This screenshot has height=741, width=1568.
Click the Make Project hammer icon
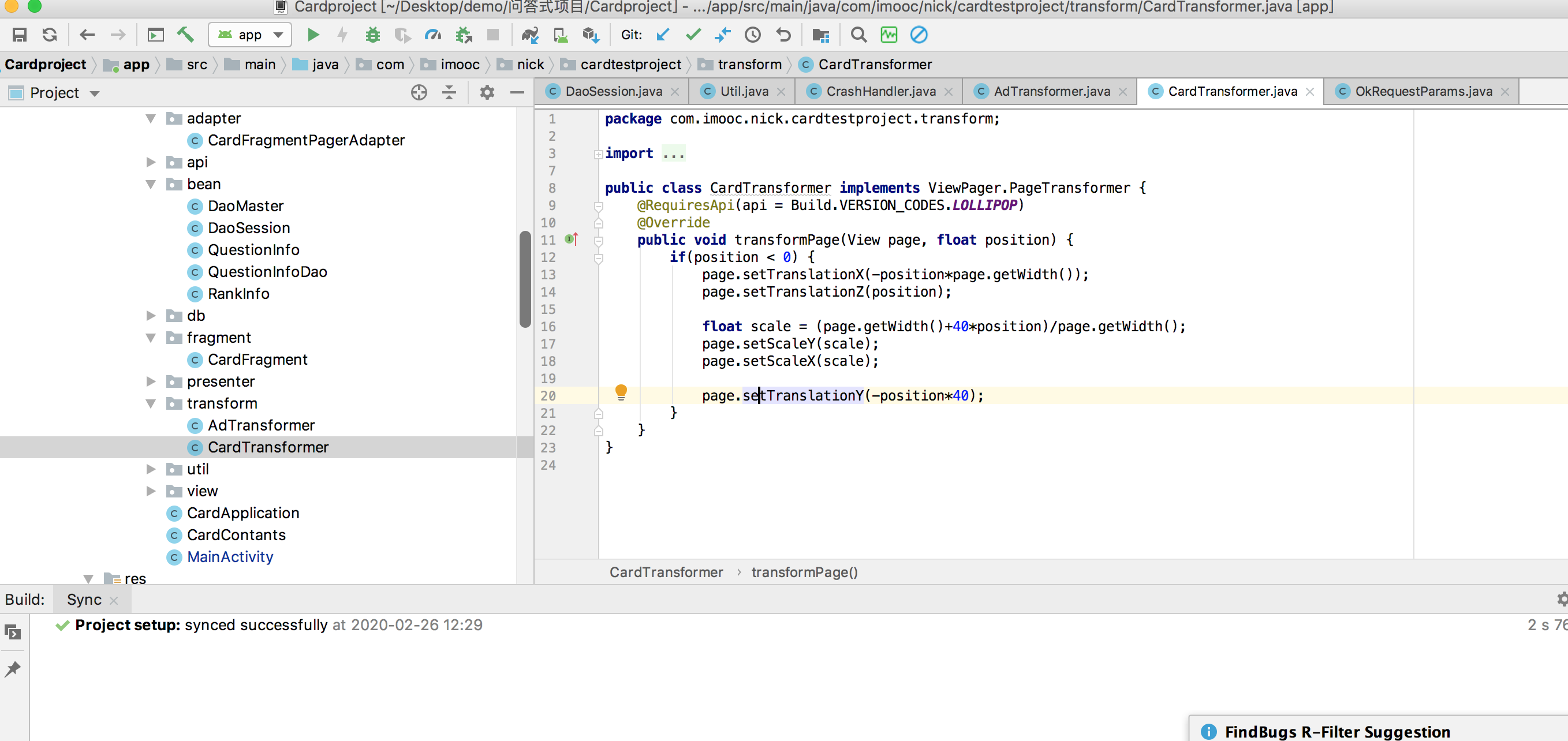click(x=185, y=35)
